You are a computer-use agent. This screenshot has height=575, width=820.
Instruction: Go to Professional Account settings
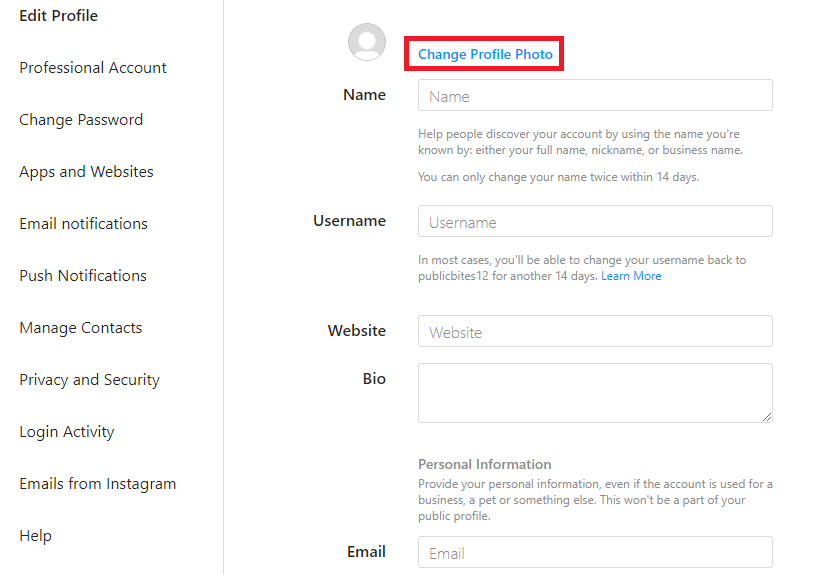(x=93, y=68)
